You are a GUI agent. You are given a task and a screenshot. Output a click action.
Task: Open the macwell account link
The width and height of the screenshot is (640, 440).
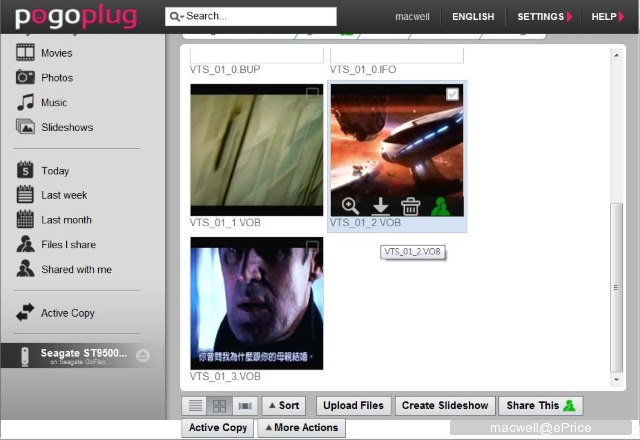(x=412, y=17)
